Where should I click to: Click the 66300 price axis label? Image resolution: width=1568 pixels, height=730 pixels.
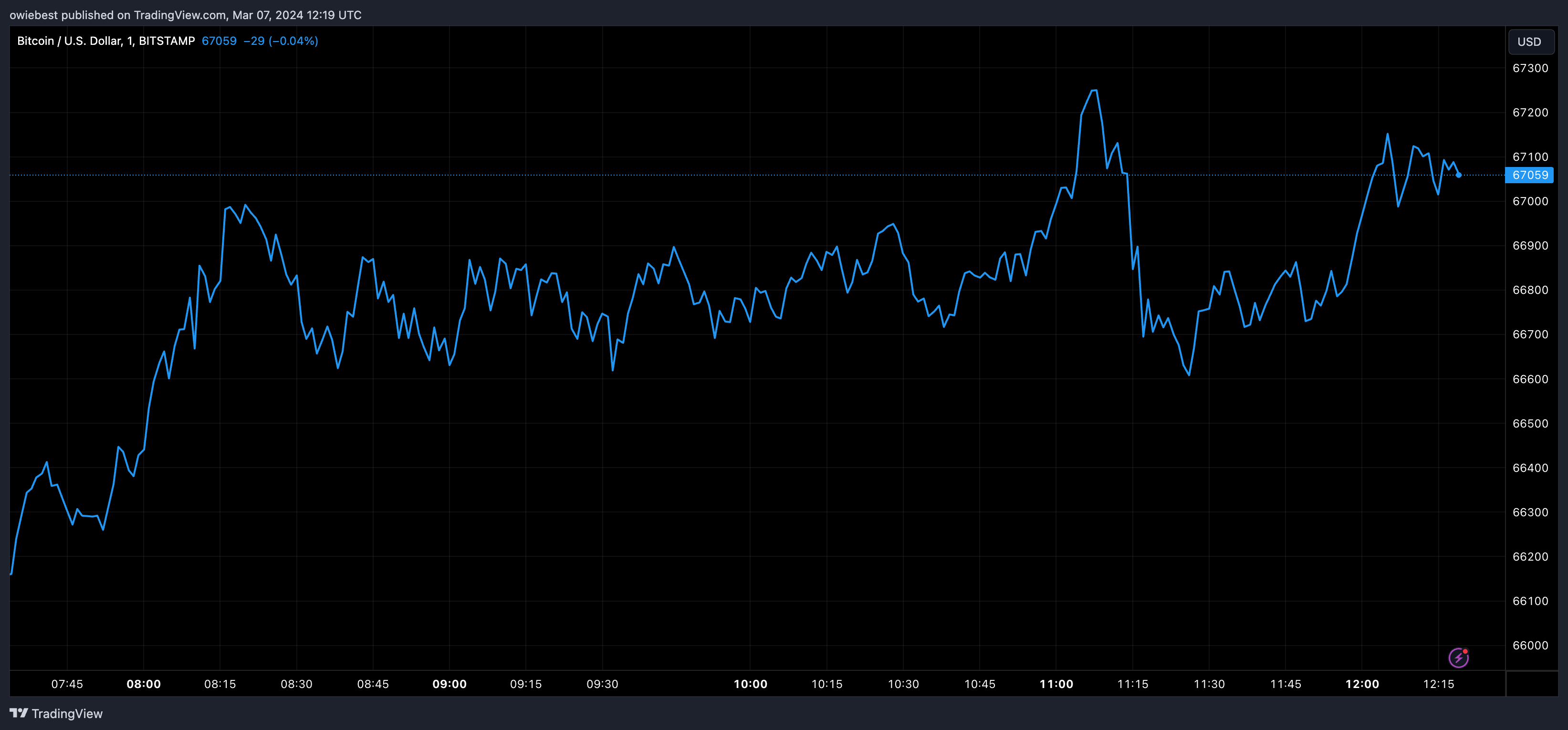coord(1530,512)
